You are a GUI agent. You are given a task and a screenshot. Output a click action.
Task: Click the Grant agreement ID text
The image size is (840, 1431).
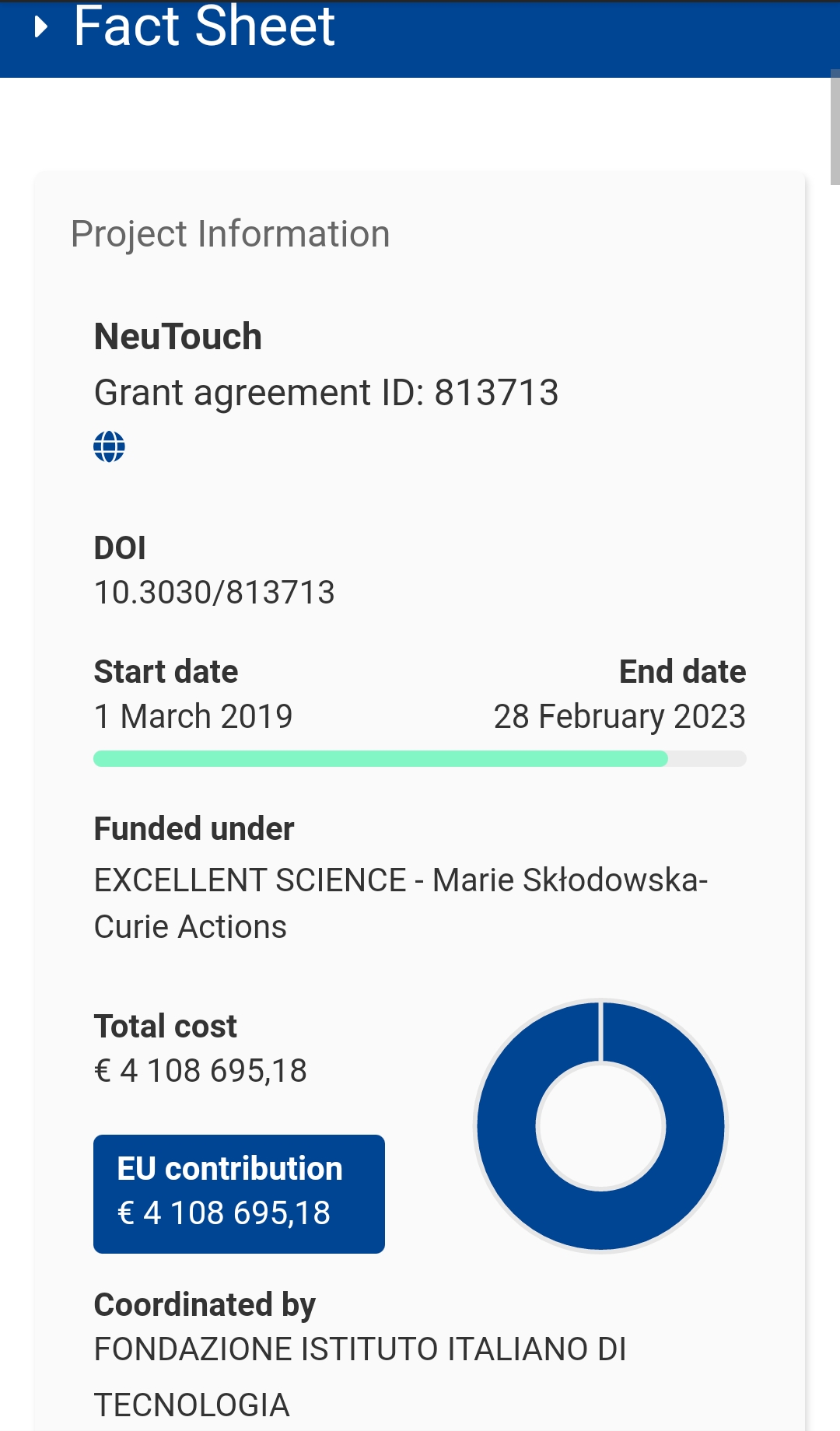point(327,393)
